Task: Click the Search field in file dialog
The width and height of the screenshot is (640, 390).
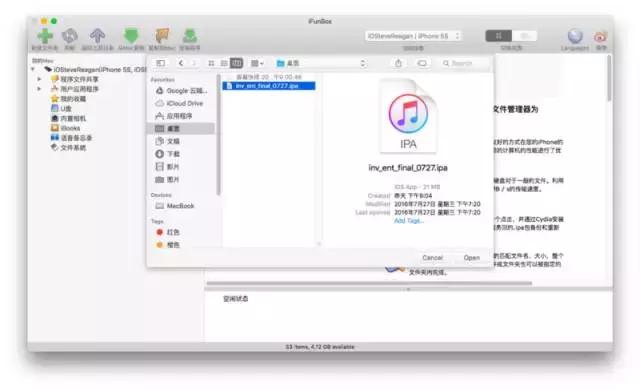Action: [x=464, y=63]
